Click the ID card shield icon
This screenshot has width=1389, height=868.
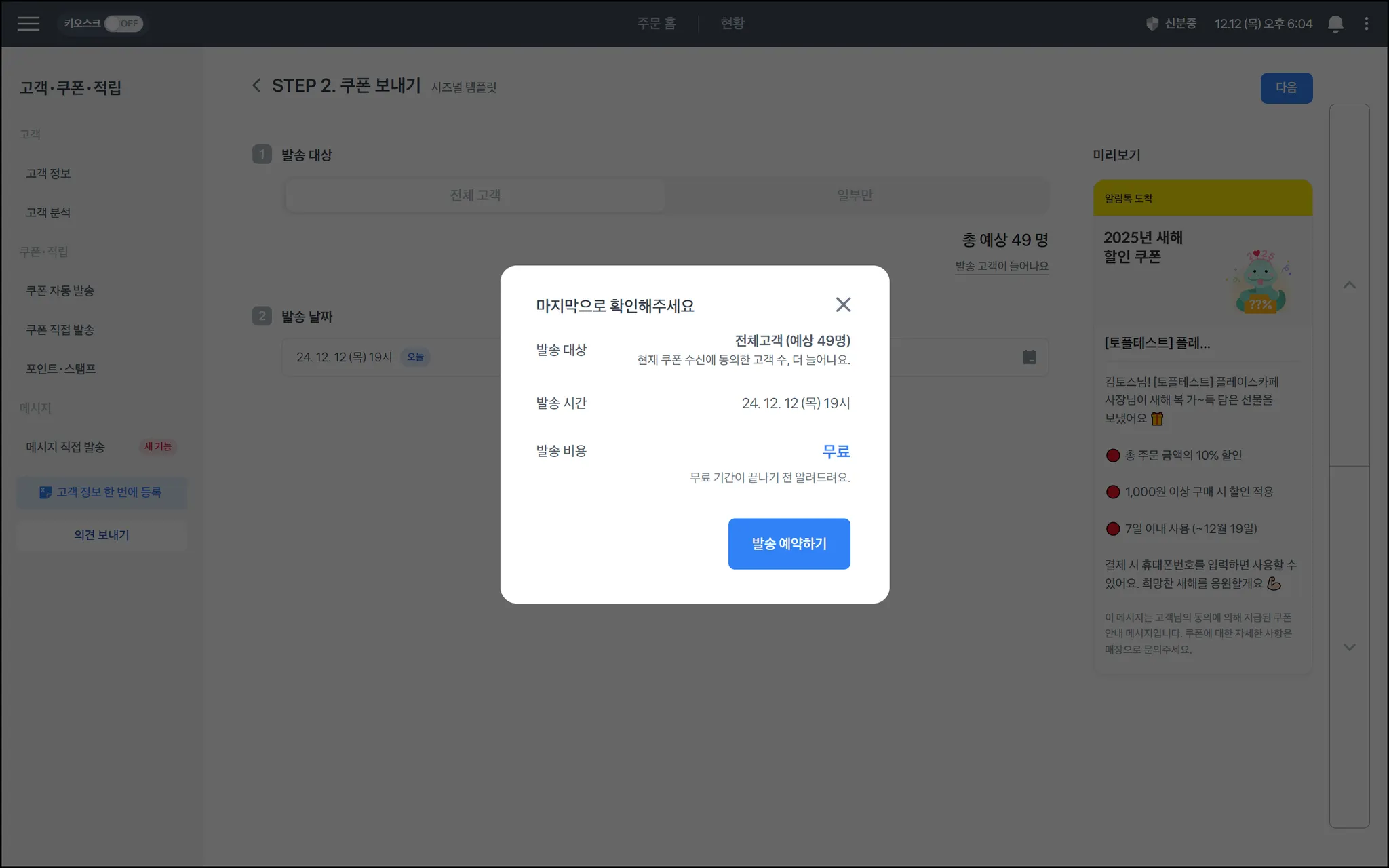tap(1152, 24)
